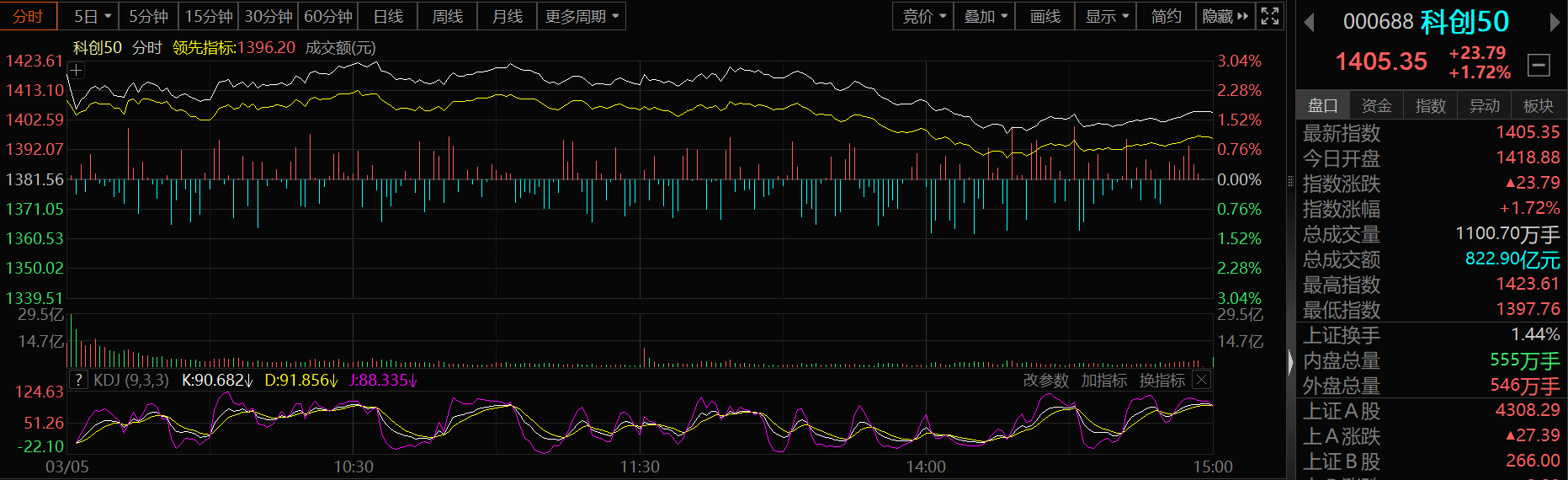Image resolution: width=1568 pixels, height=480 pixels.
Task: Click the side panel collapse arrow handle
Action: click(x=1291, y=362)
